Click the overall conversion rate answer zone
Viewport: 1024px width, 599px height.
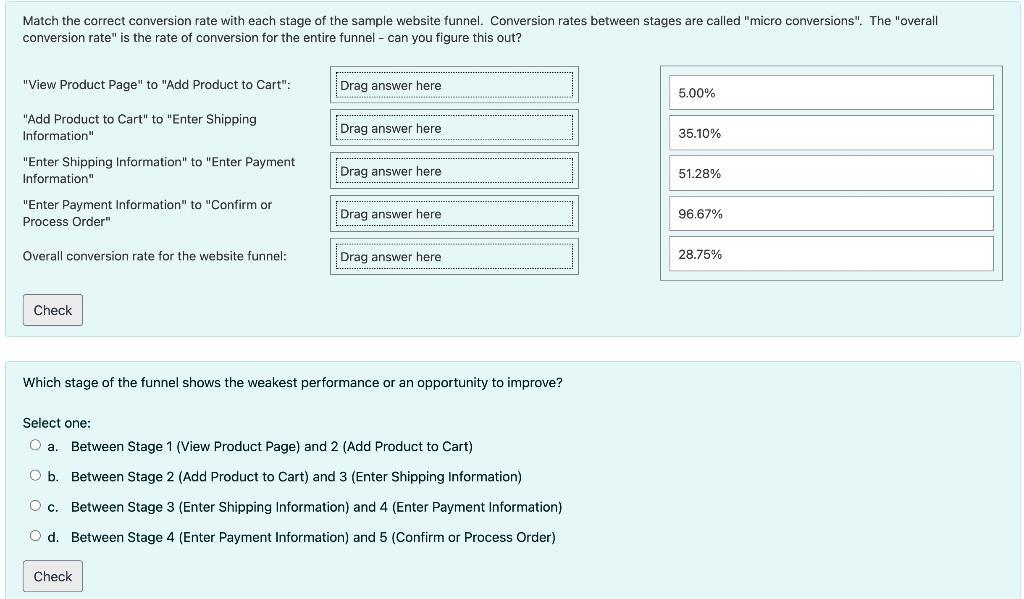pos(454,256)
